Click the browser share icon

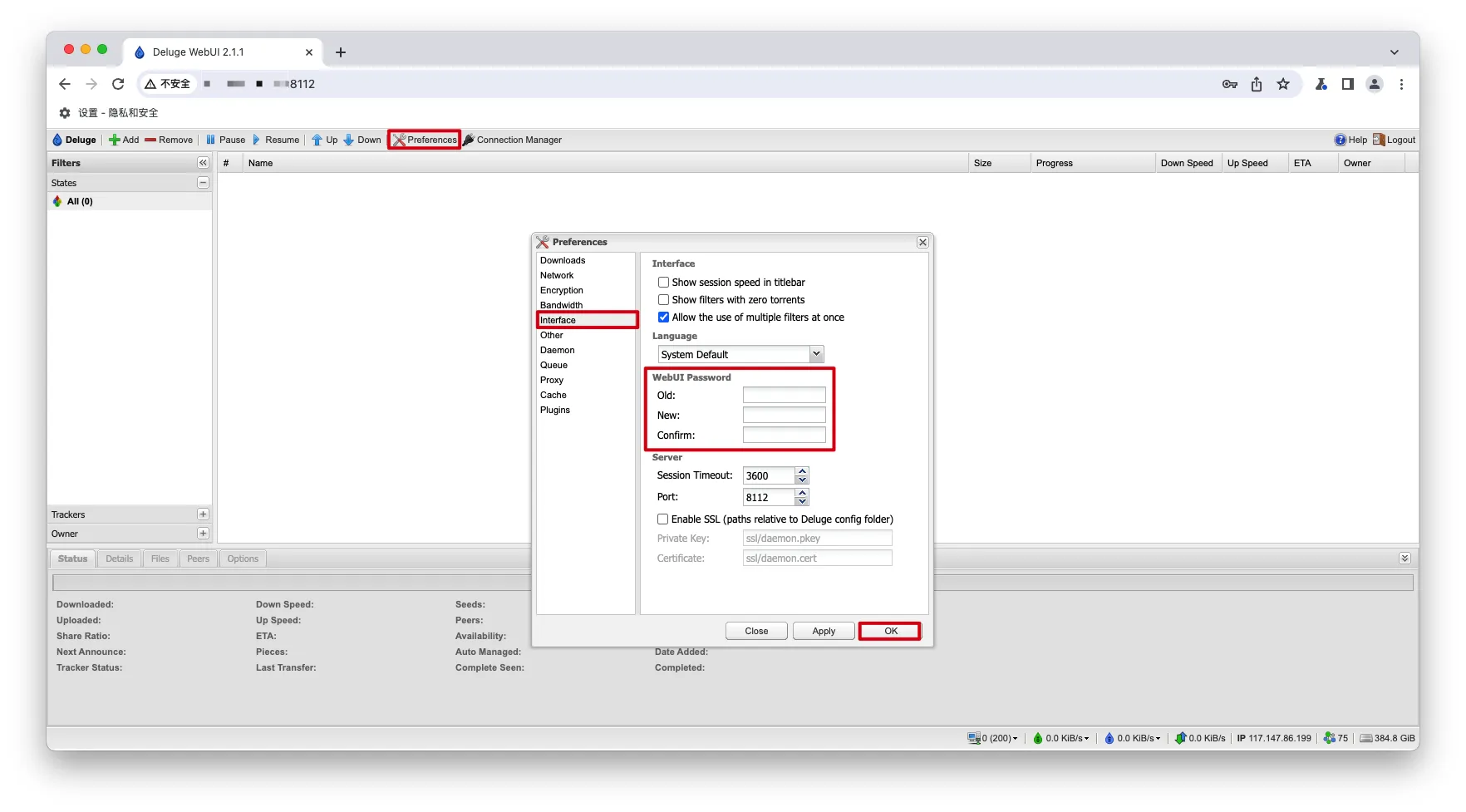(1257, 84)
